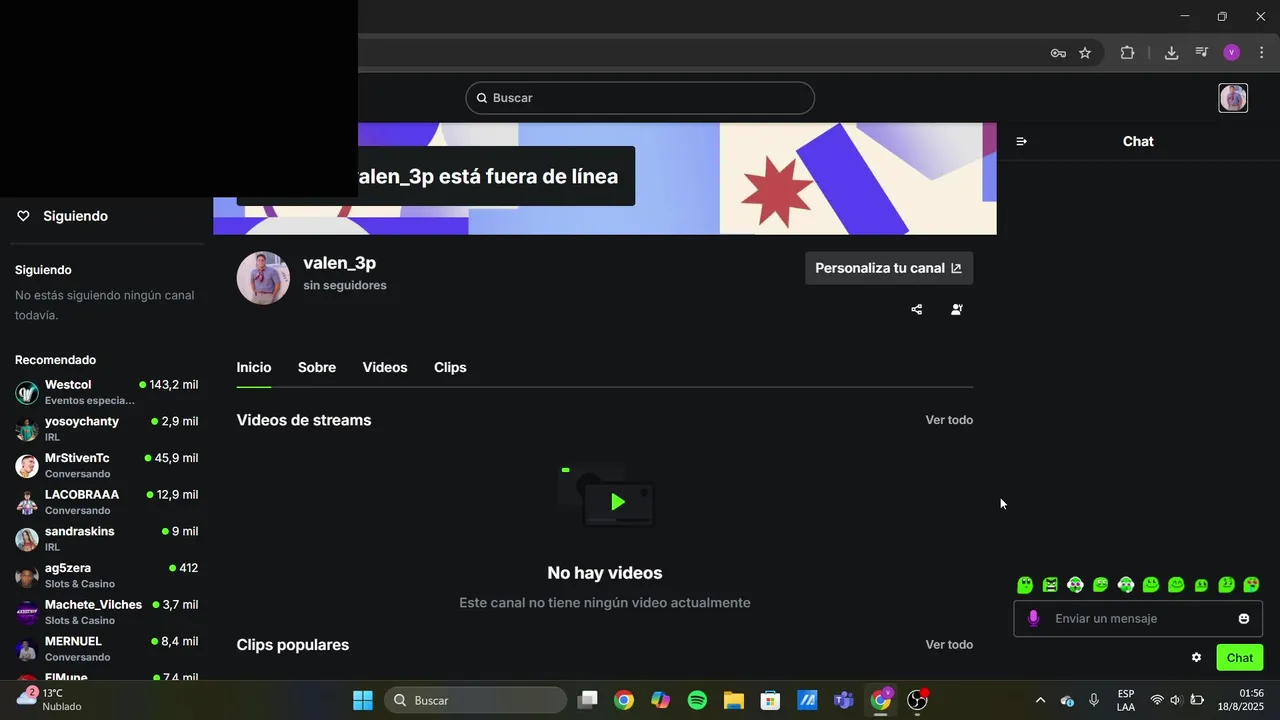The image size is (1280, 720).
Task: Switch to the Videos tab
Action: 385,367
